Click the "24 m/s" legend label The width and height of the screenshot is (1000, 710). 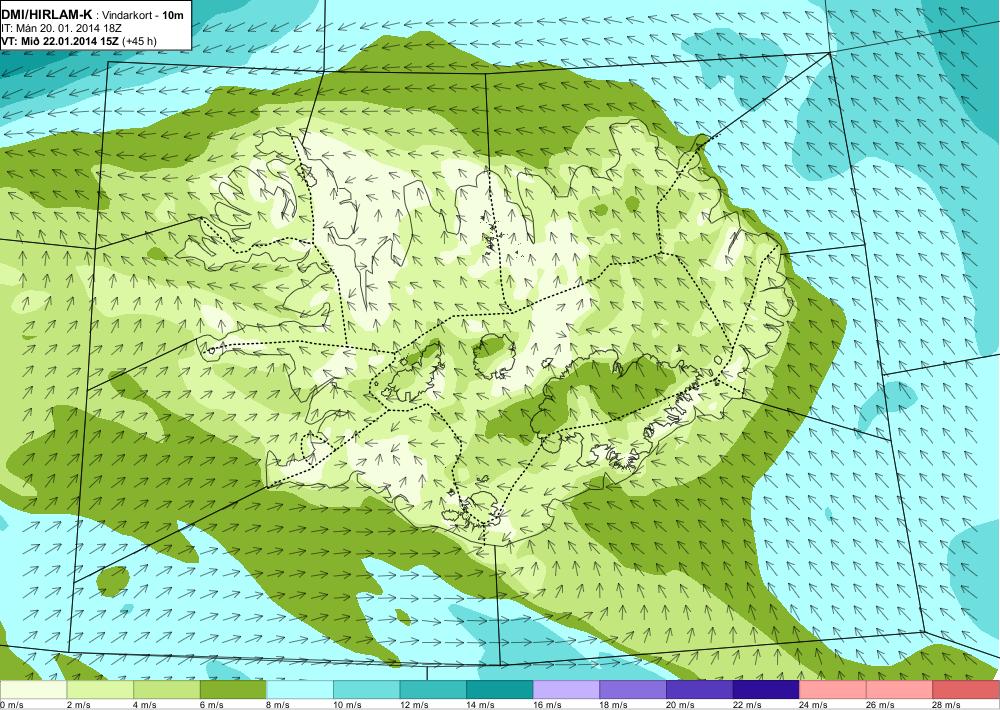tap(814, 705)
